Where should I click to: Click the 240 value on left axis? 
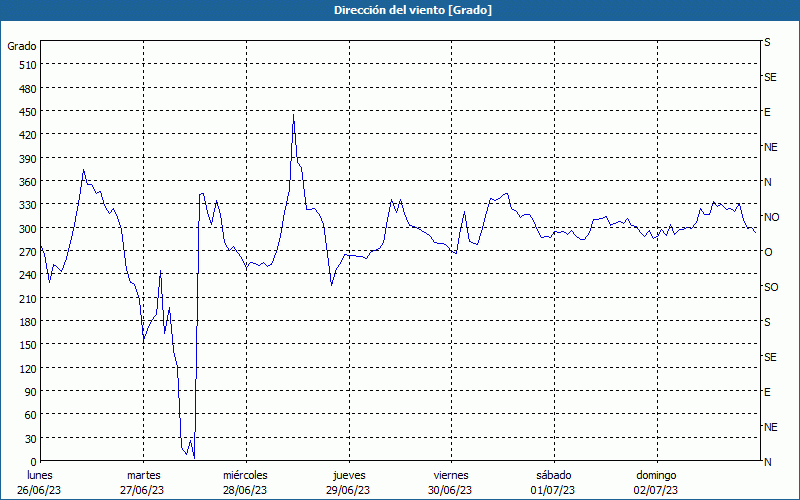(28, 276)
